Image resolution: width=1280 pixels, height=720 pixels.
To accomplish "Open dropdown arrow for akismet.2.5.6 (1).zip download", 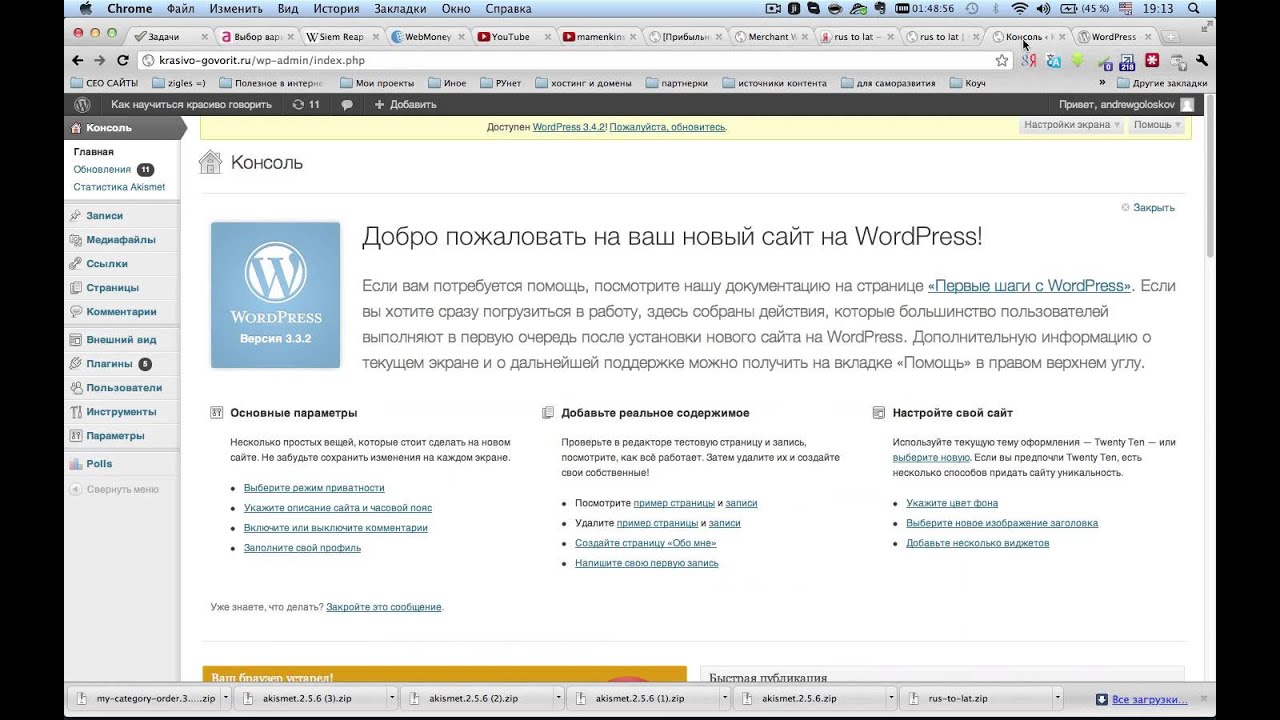I will coord(725,699).
